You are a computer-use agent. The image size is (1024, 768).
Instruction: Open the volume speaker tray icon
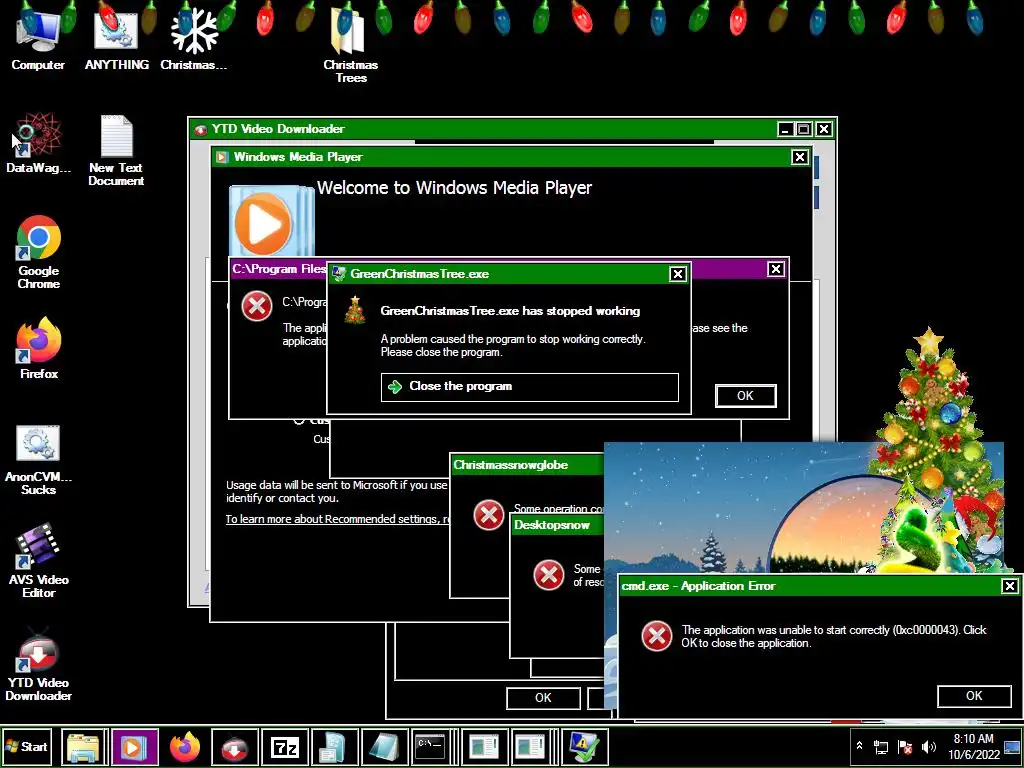(x=928, y=747)
